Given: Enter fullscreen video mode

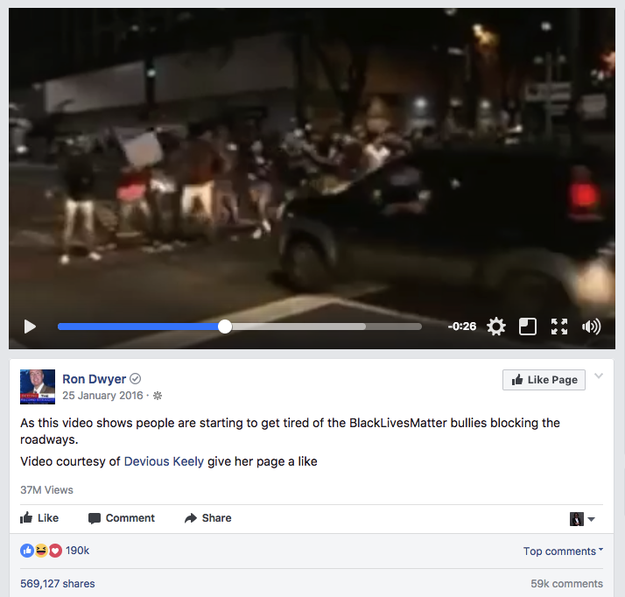Looking at the screenshot, I should [x=559, y=326].
